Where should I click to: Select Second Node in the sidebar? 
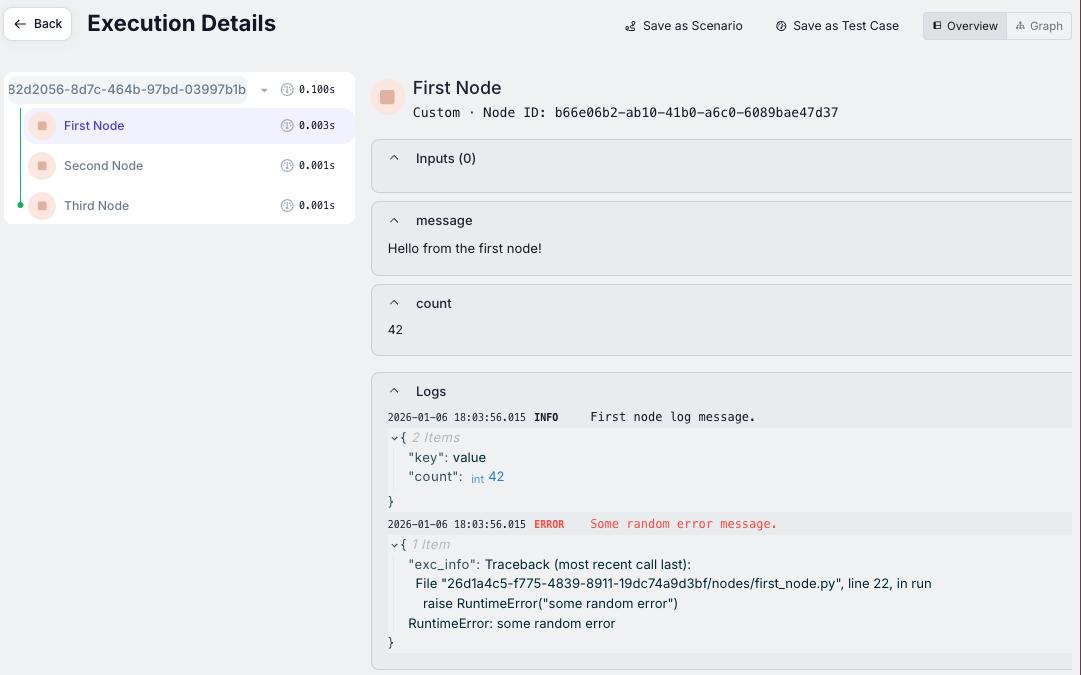click(x=105, y=165)
